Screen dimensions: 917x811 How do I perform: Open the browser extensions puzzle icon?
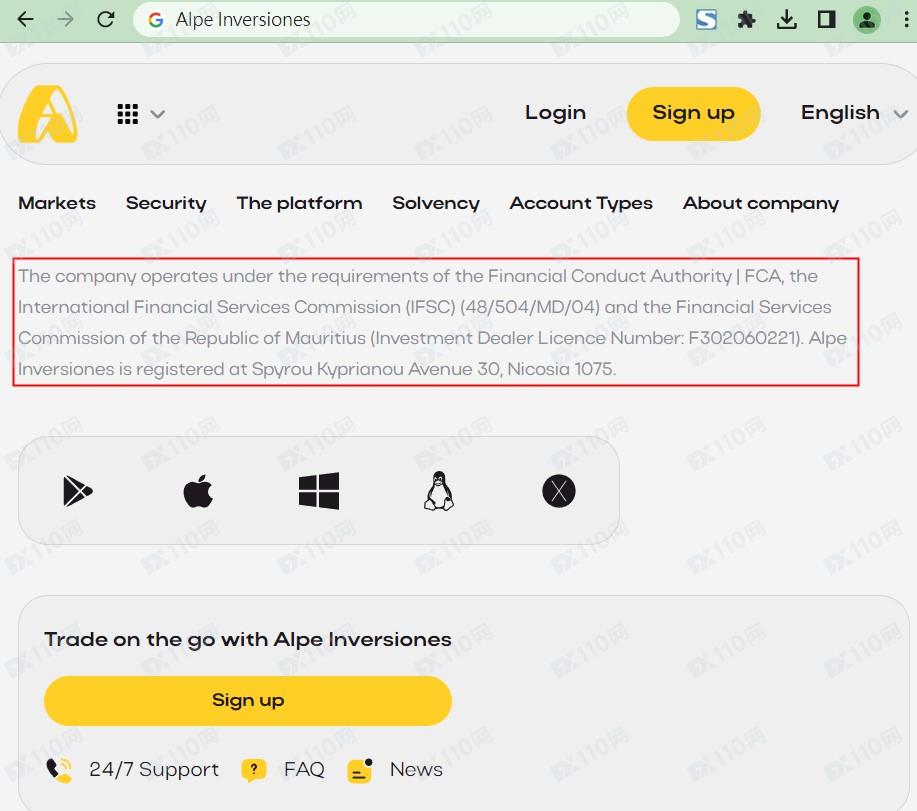(746, 20)
